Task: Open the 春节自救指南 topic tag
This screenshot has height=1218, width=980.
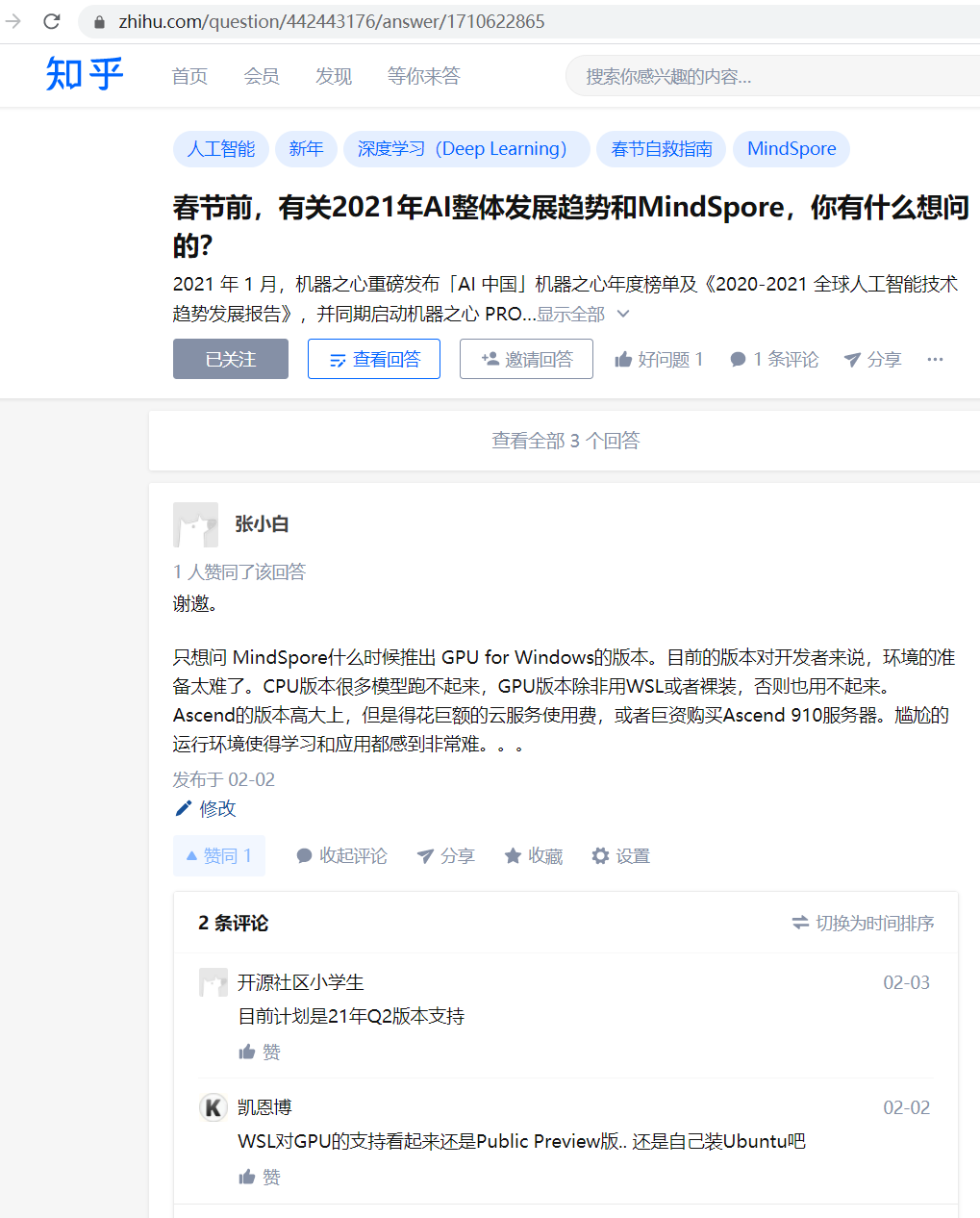Action: [662, 149]
